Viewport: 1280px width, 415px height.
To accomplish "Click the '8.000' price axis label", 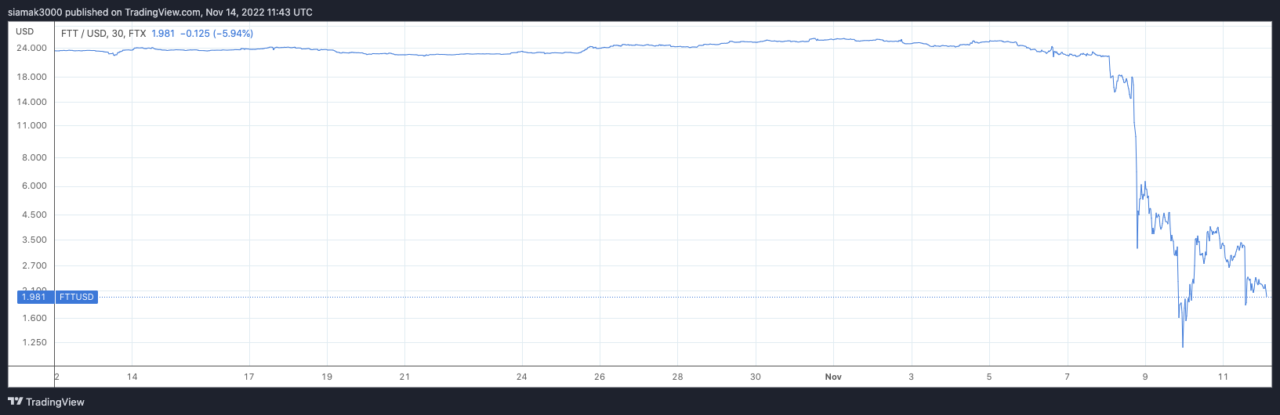I will point(34,158).
